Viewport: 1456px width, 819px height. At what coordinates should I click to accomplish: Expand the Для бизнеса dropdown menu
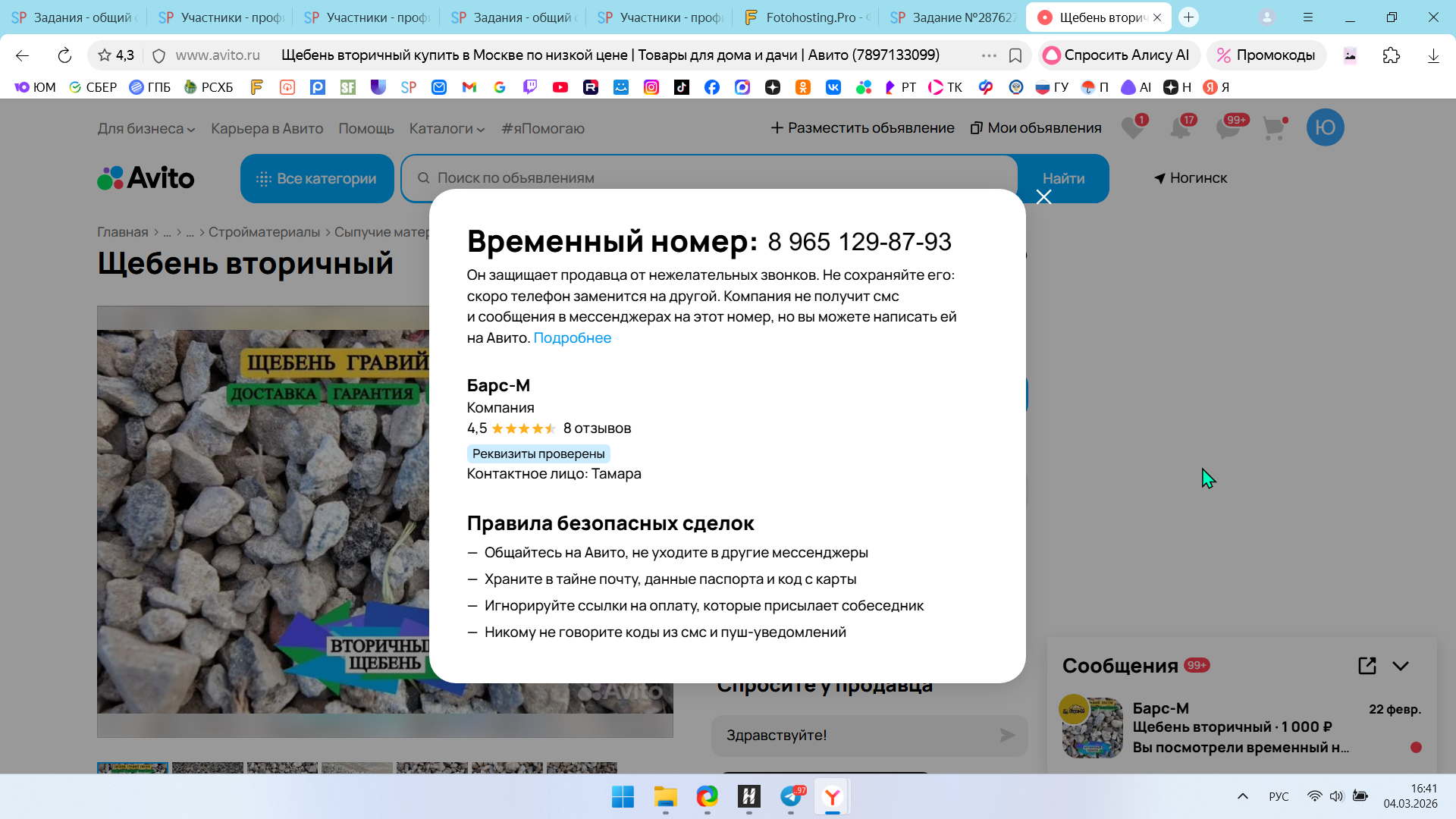(146, 129)
